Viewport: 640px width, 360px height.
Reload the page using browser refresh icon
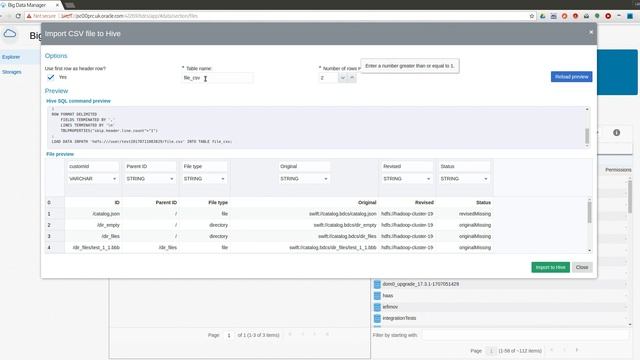pos(18,16)
